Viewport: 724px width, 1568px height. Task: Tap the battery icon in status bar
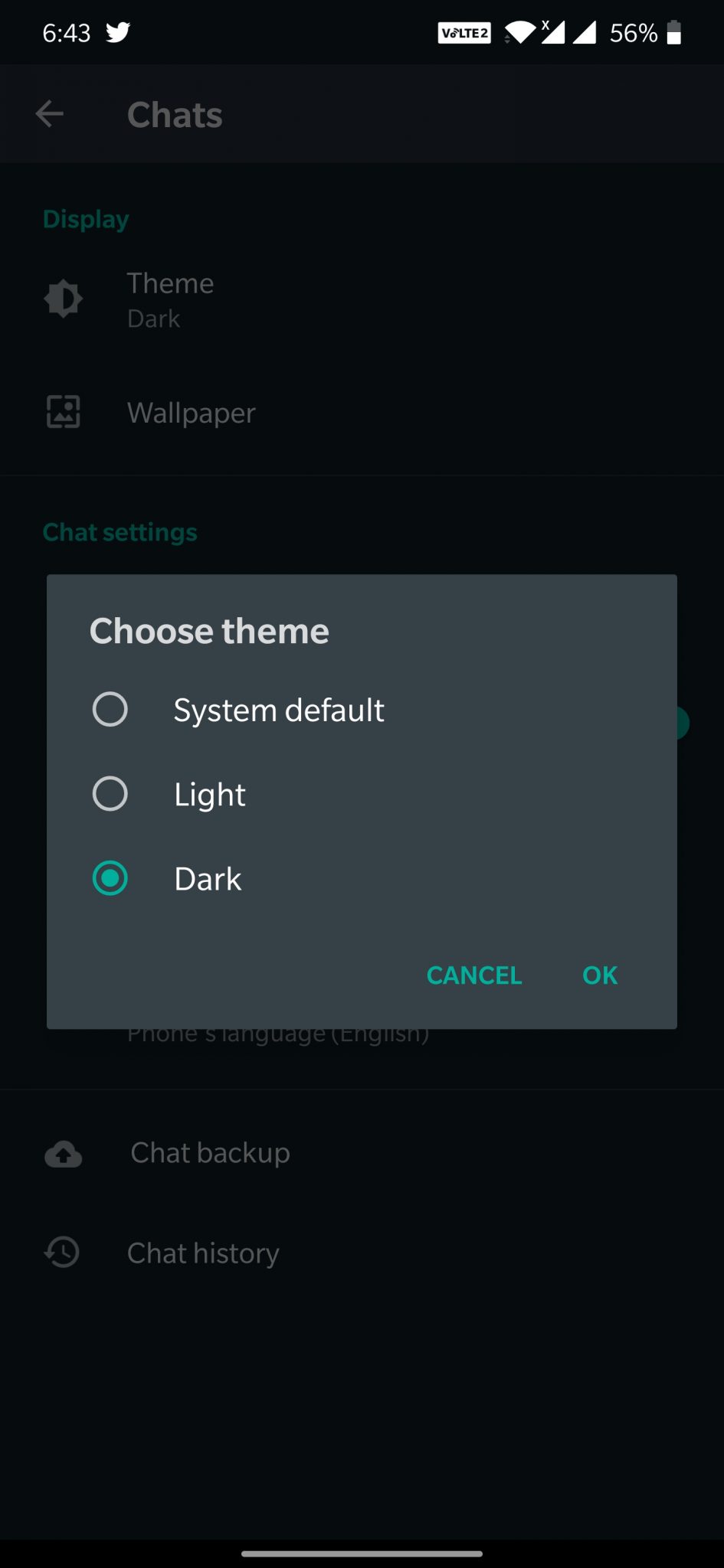674,32
